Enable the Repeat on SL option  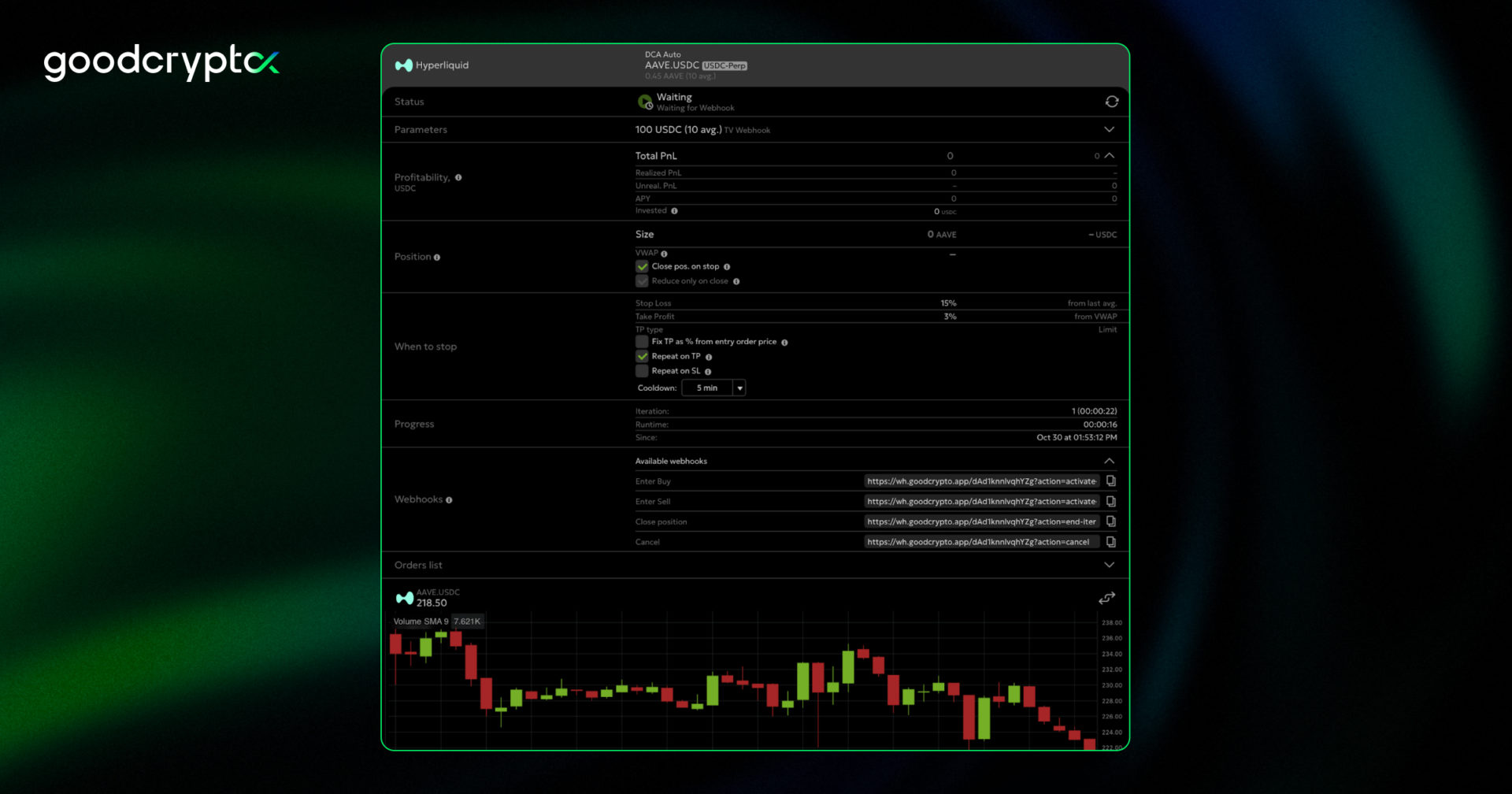642,370
